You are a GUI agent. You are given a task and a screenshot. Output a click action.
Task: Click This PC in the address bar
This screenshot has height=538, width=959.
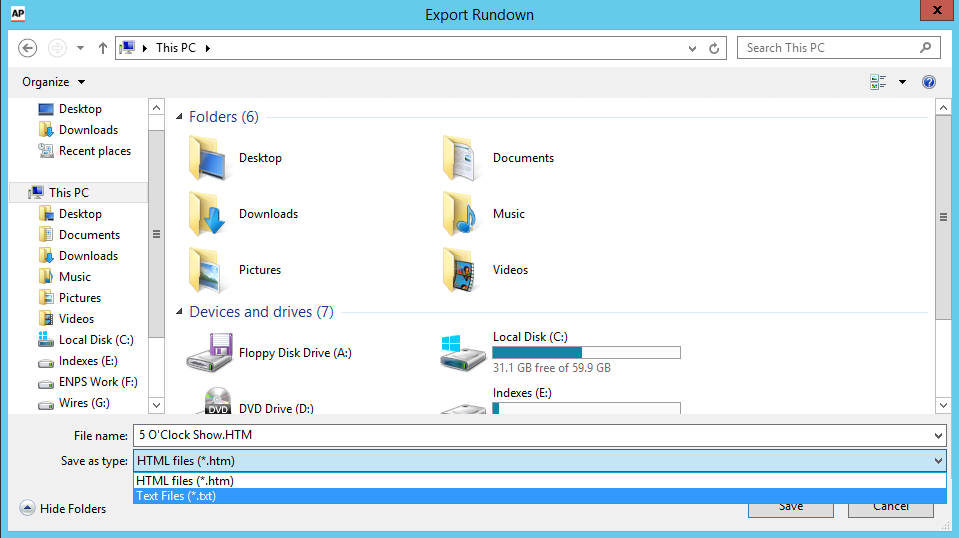pyautogui.click(x=176, y=48)
